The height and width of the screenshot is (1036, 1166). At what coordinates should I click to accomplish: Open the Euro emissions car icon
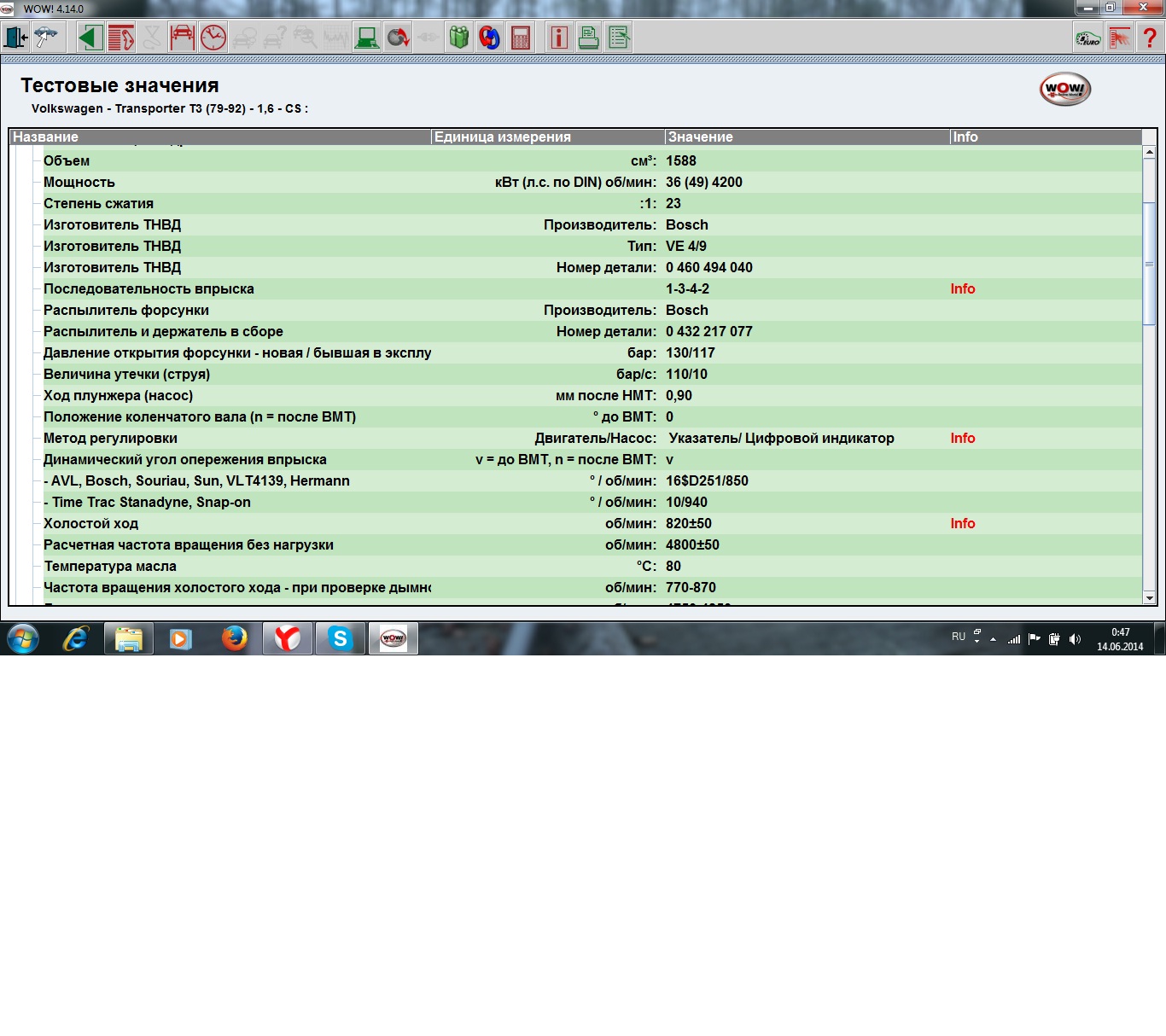[1088, 38]
